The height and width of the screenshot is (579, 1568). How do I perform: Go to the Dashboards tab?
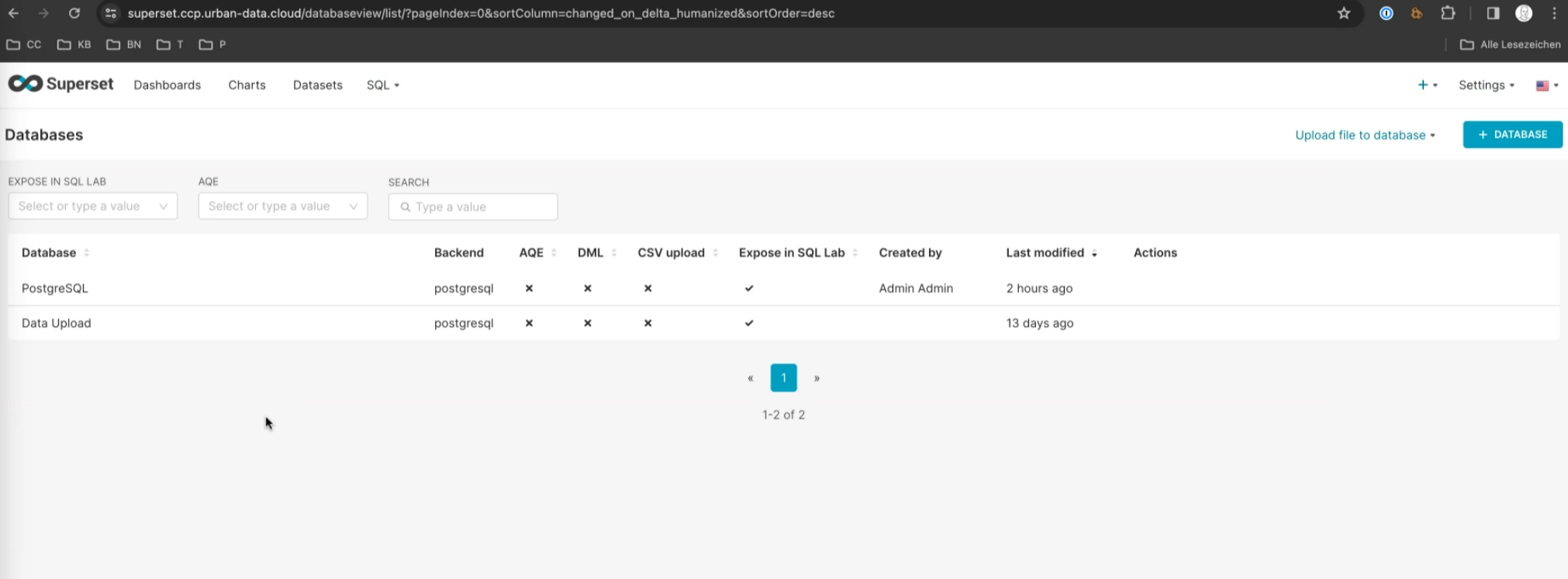click(167, 85)
